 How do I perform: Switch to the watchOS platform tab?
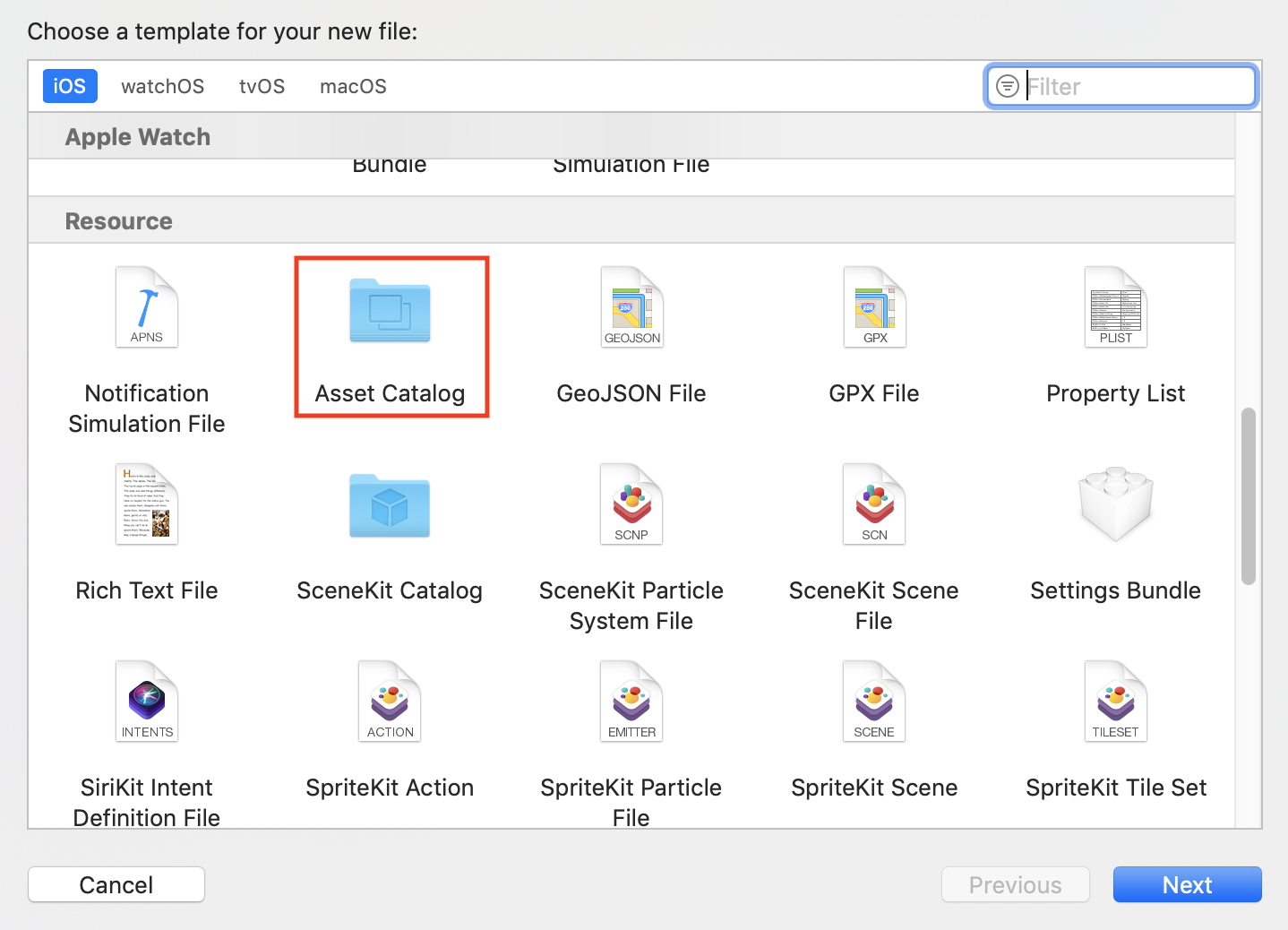click(x=163, y=86)
